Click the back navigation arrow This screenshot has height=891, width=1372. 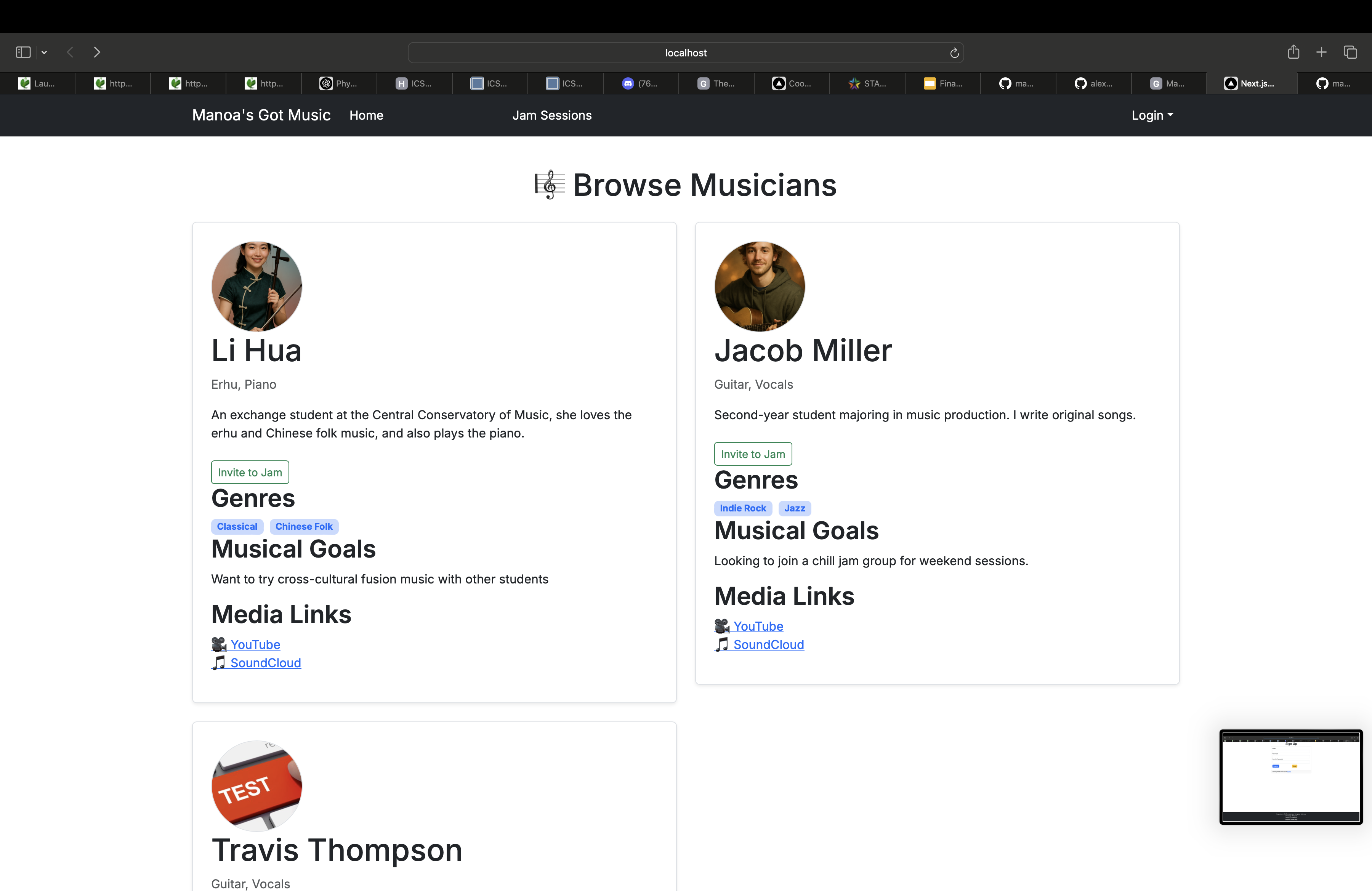click(x=69, y=52)
